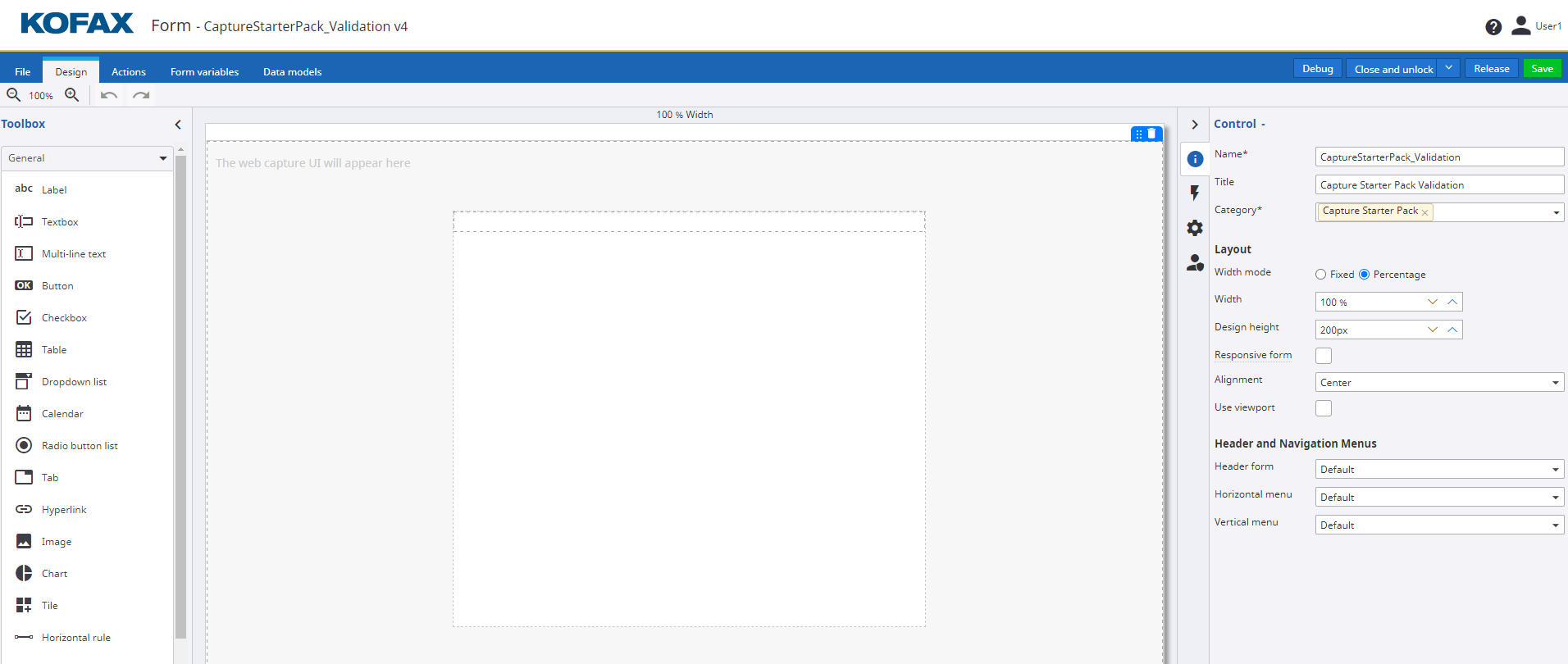
Task: Click the redo arrow icon
Action: pos(141,95)
